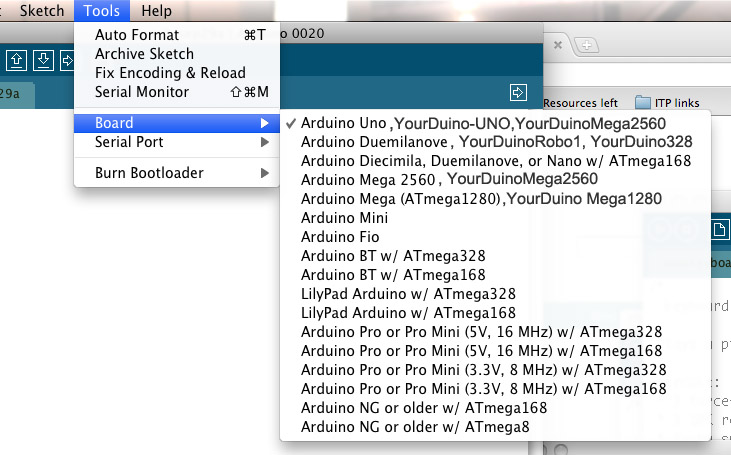
Task: Select Arduino BT w/ ATmega328
Action: pos(495,256)
